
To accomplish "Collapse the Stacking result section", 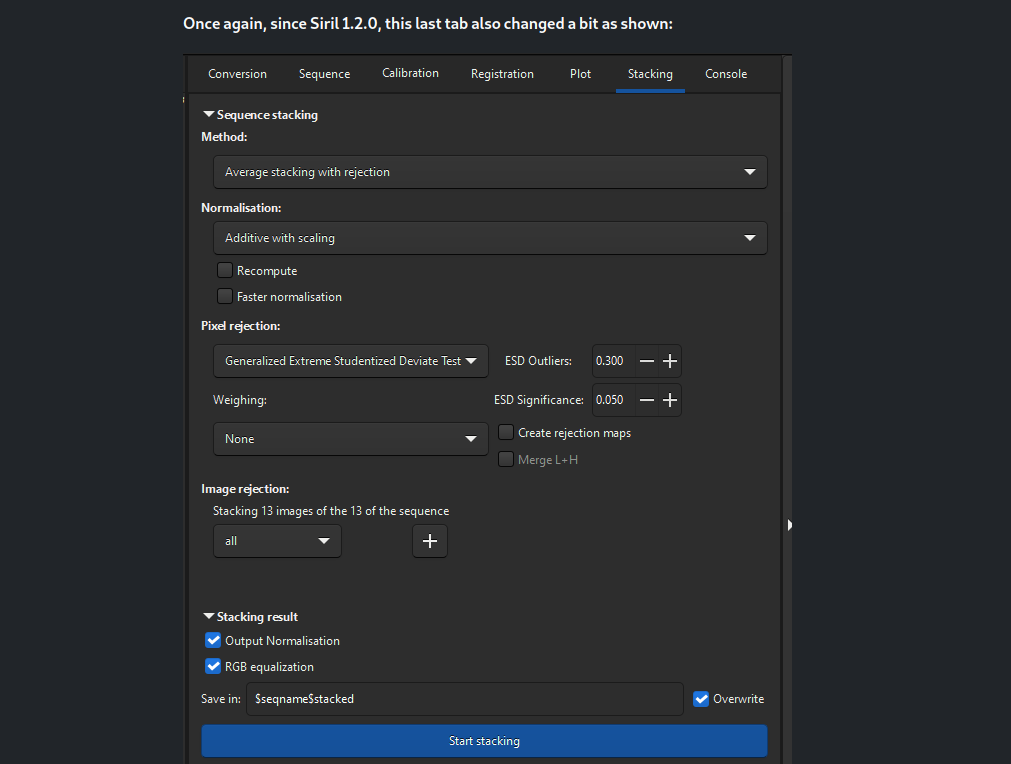I will coord(209,617).
